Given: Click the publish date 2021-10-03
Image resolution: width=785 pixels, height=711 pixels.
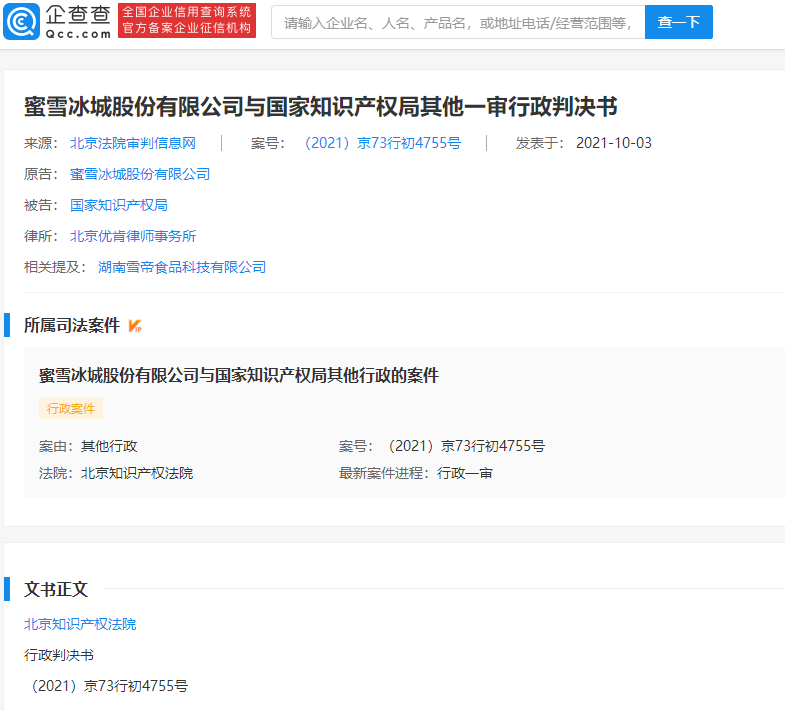Looking at the screenshot, I should 613,143.
